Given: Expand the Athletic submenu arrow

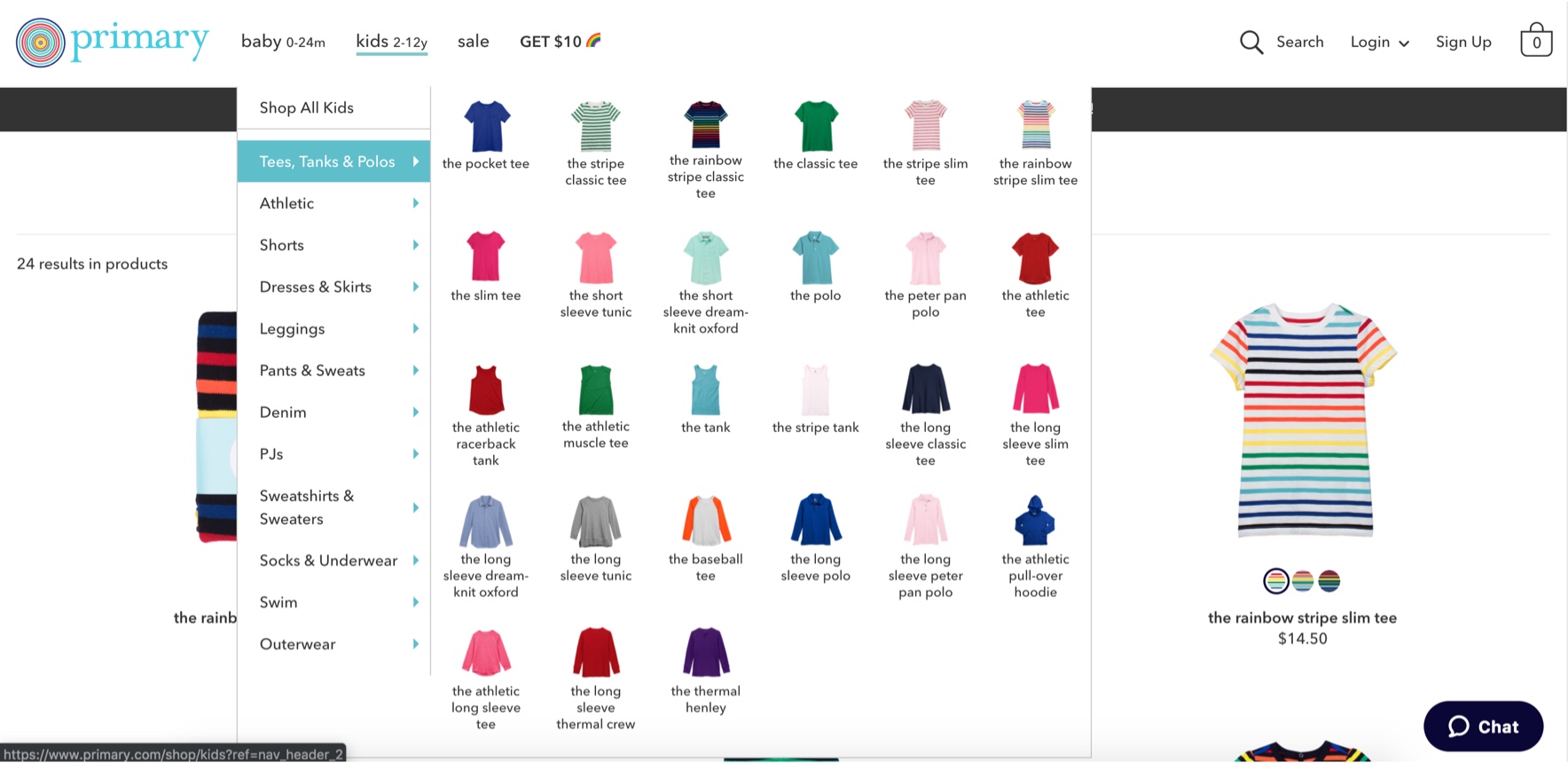Looking at the screenshot, I should pos(415,203).
